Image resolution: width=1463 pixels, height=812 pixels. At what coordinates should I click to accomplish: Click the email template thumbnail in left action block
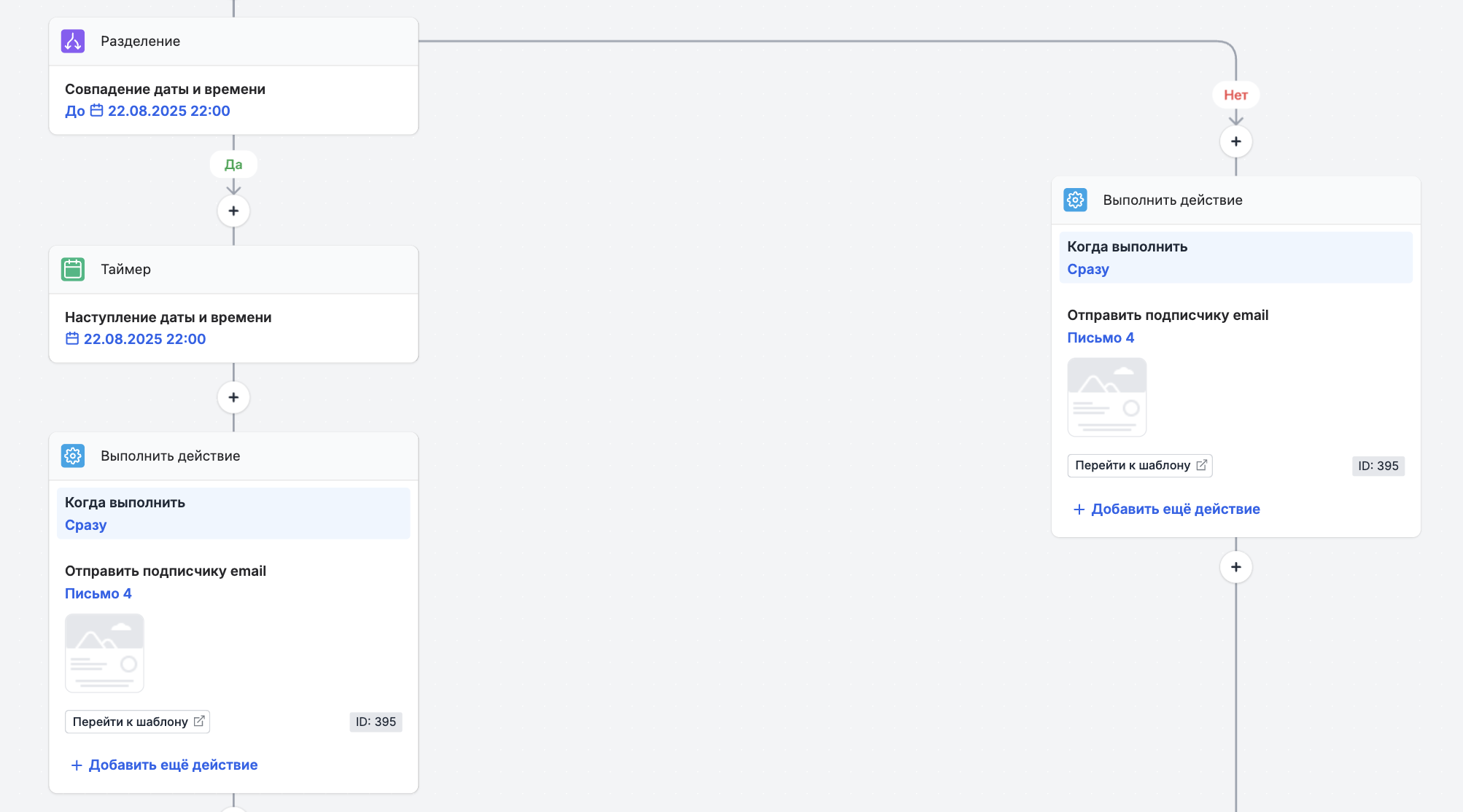(104, 653)
